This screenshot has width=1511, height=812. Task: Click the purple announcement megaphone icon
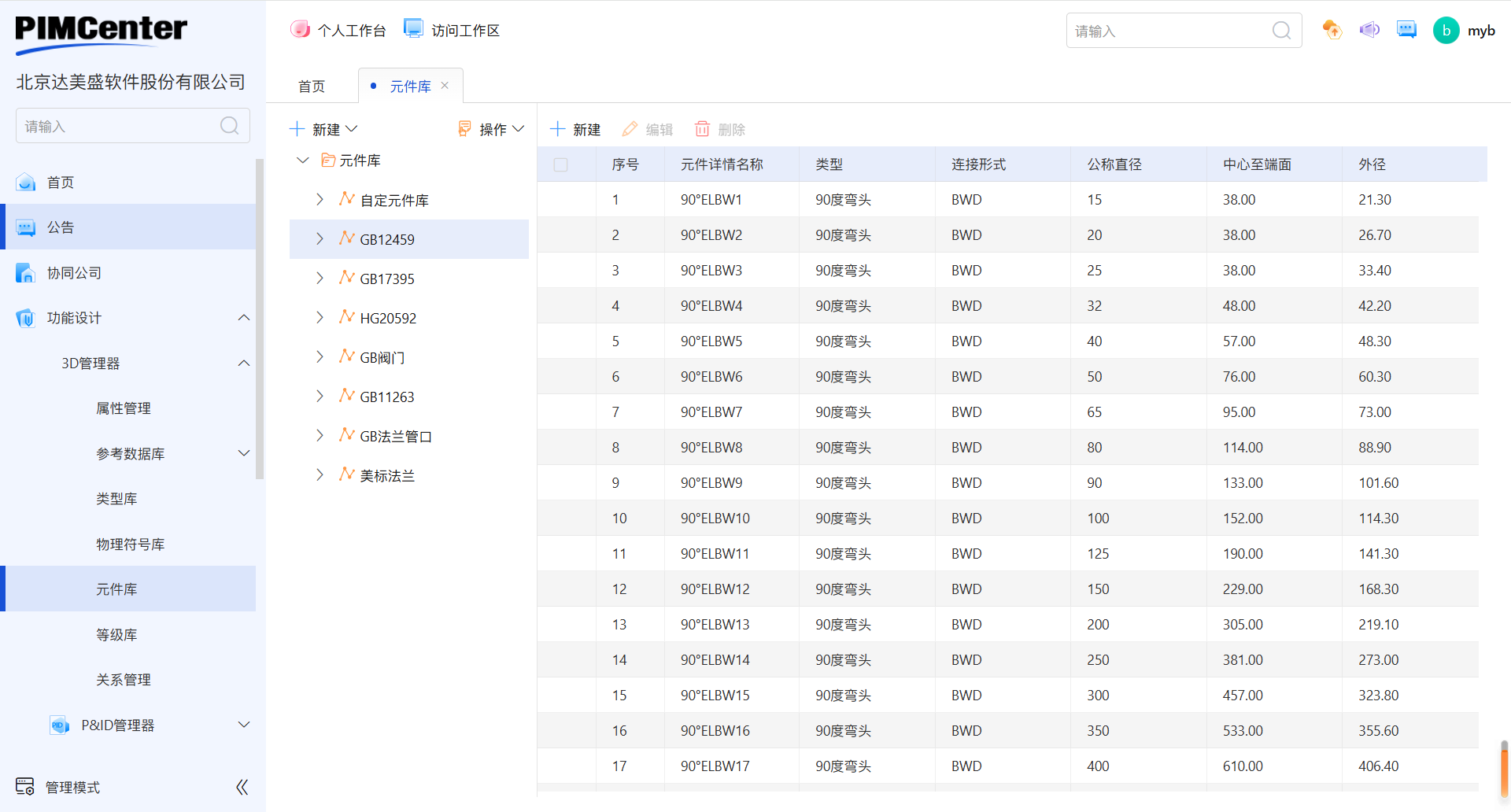(x=1369, y=30)
